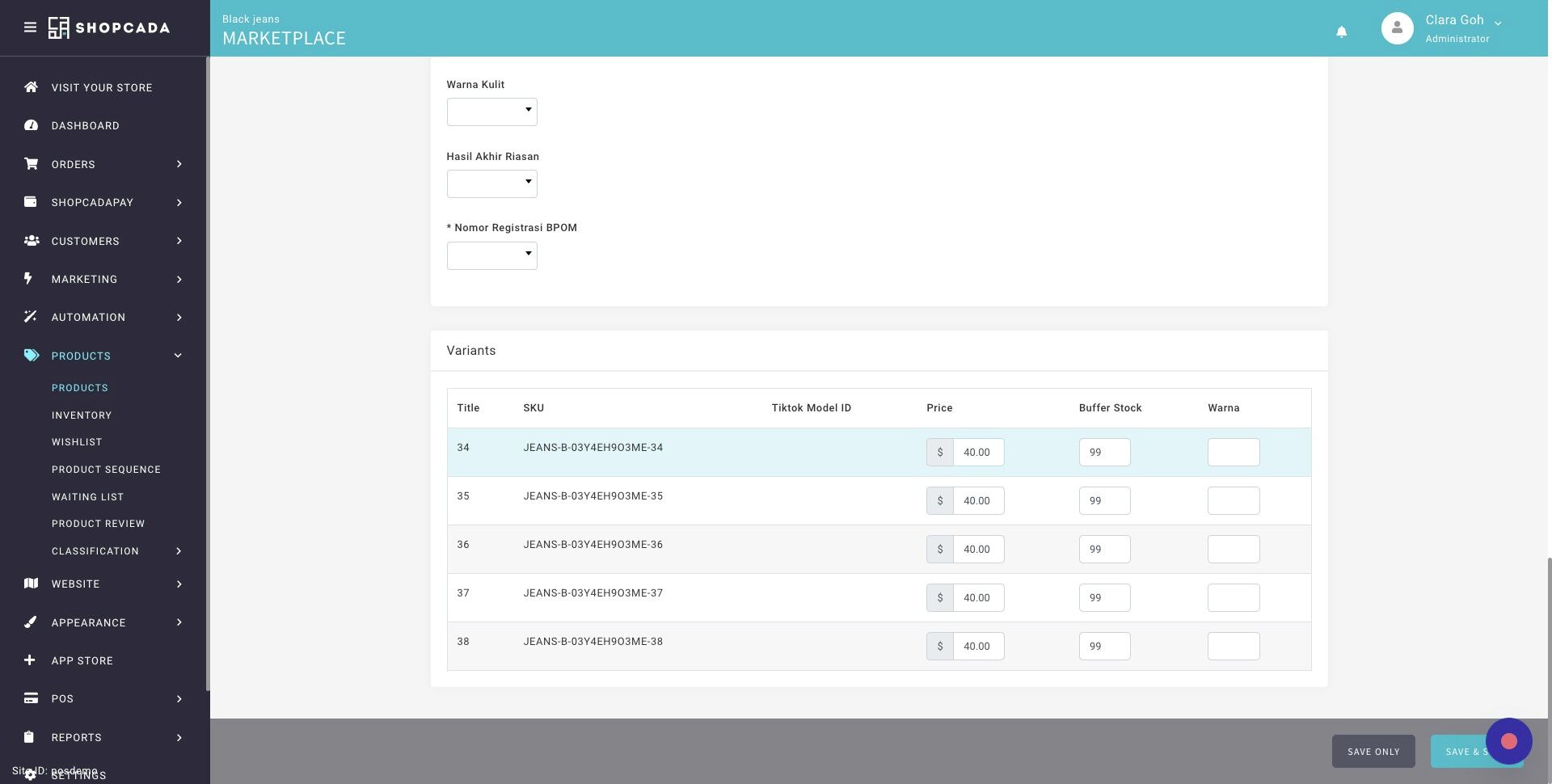Edit the price field for variant 37
Image resolution: width=1552 pixels, height=784 pixels.
click(x=979, y=598)
